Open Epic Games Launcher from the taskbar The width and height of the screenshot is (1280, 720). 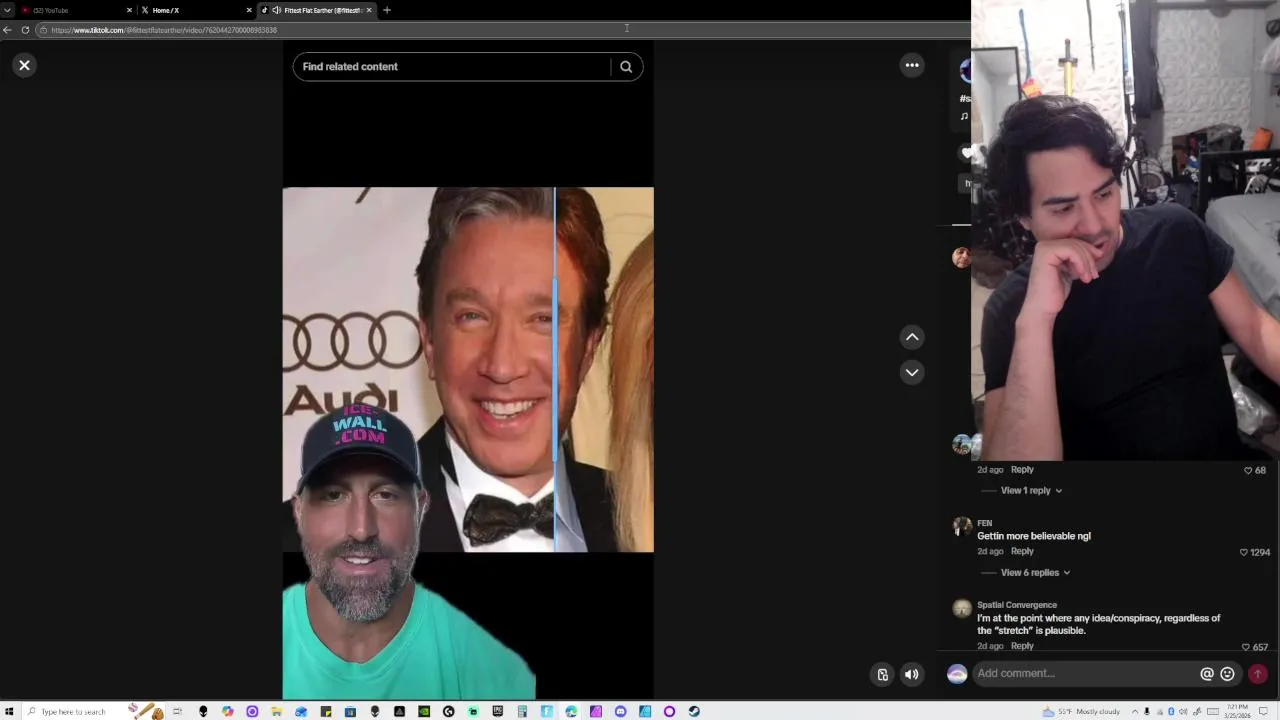pyautogui.click(x=497, y=711)
